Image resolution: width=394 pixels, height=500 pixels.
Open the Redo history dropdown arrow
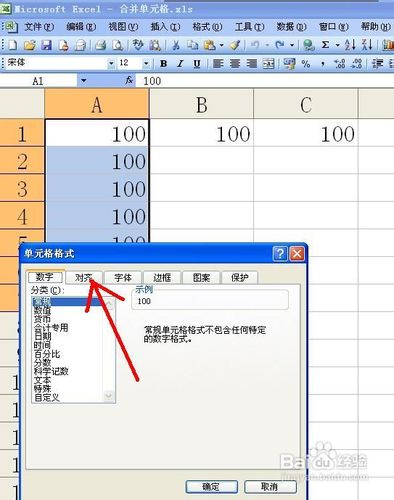(x=292, y=45)
